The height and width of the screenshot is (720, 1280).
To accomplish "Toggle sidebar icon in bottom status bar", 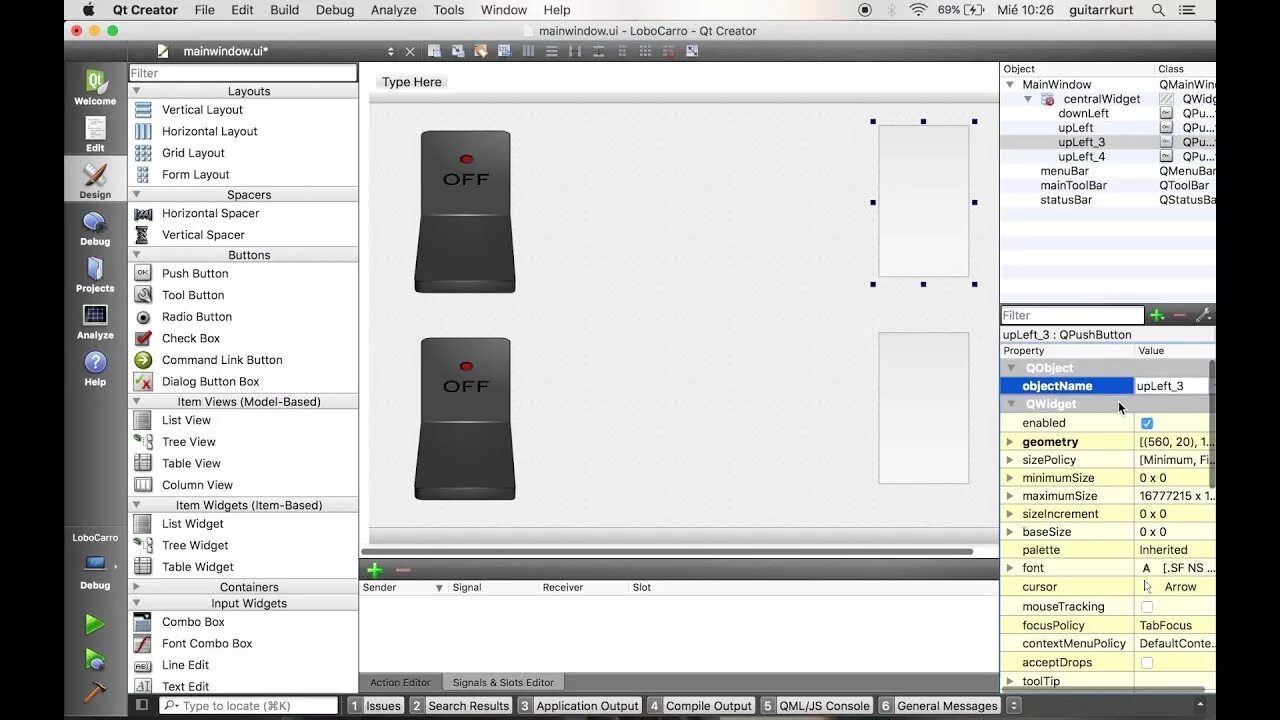I will click(x=142, y=705).
